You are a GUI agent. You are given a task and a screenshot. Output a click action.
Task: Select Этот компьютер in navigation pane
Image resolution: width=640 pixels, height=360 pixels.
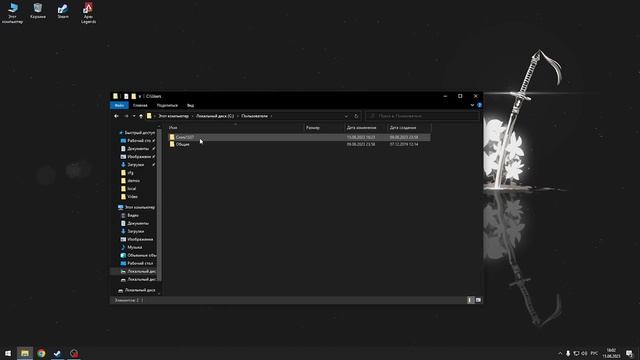(x=136, y=207)
